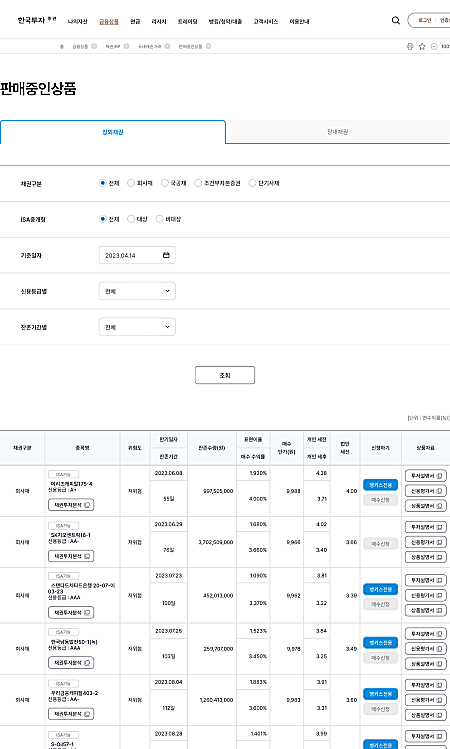Viewport: 450px width, 749px height.
Task: Select the 비대상 radio in ISA중개형
Action: click(159, 219)
